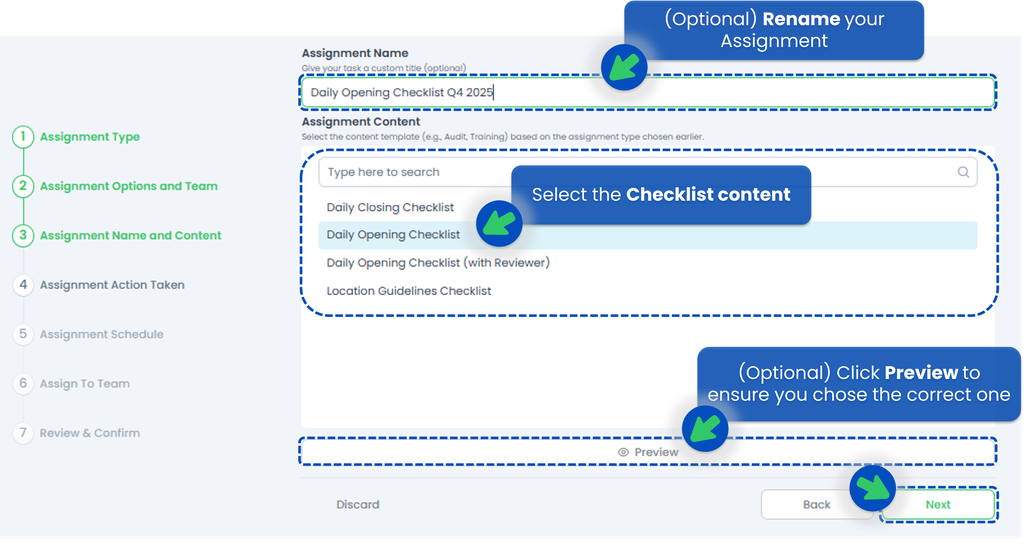Click step 4 circle icon
The image size is (1024, 544).
[x=23, y=285]
